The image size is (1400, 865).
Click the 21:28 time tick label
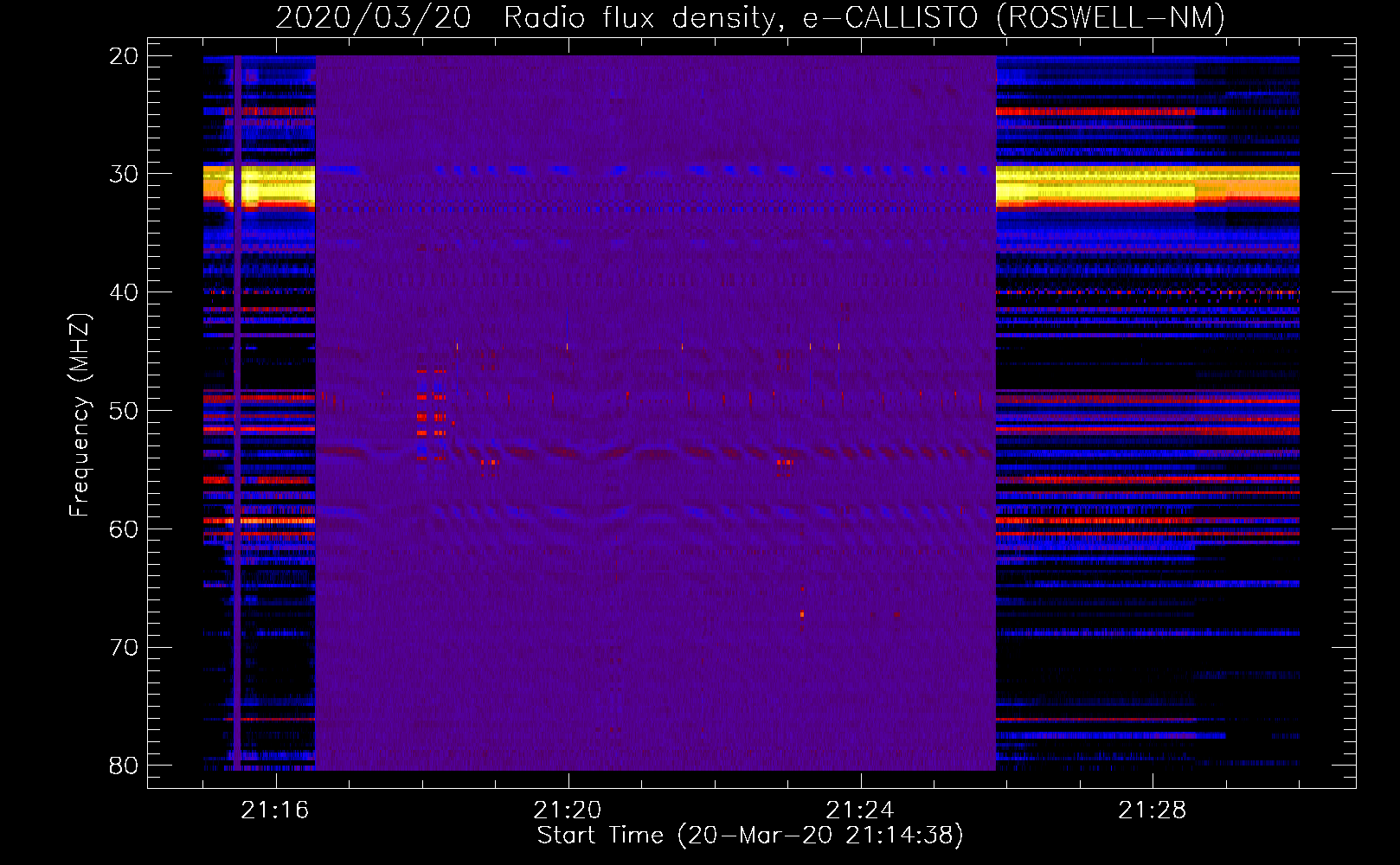tap(1153, 811)
